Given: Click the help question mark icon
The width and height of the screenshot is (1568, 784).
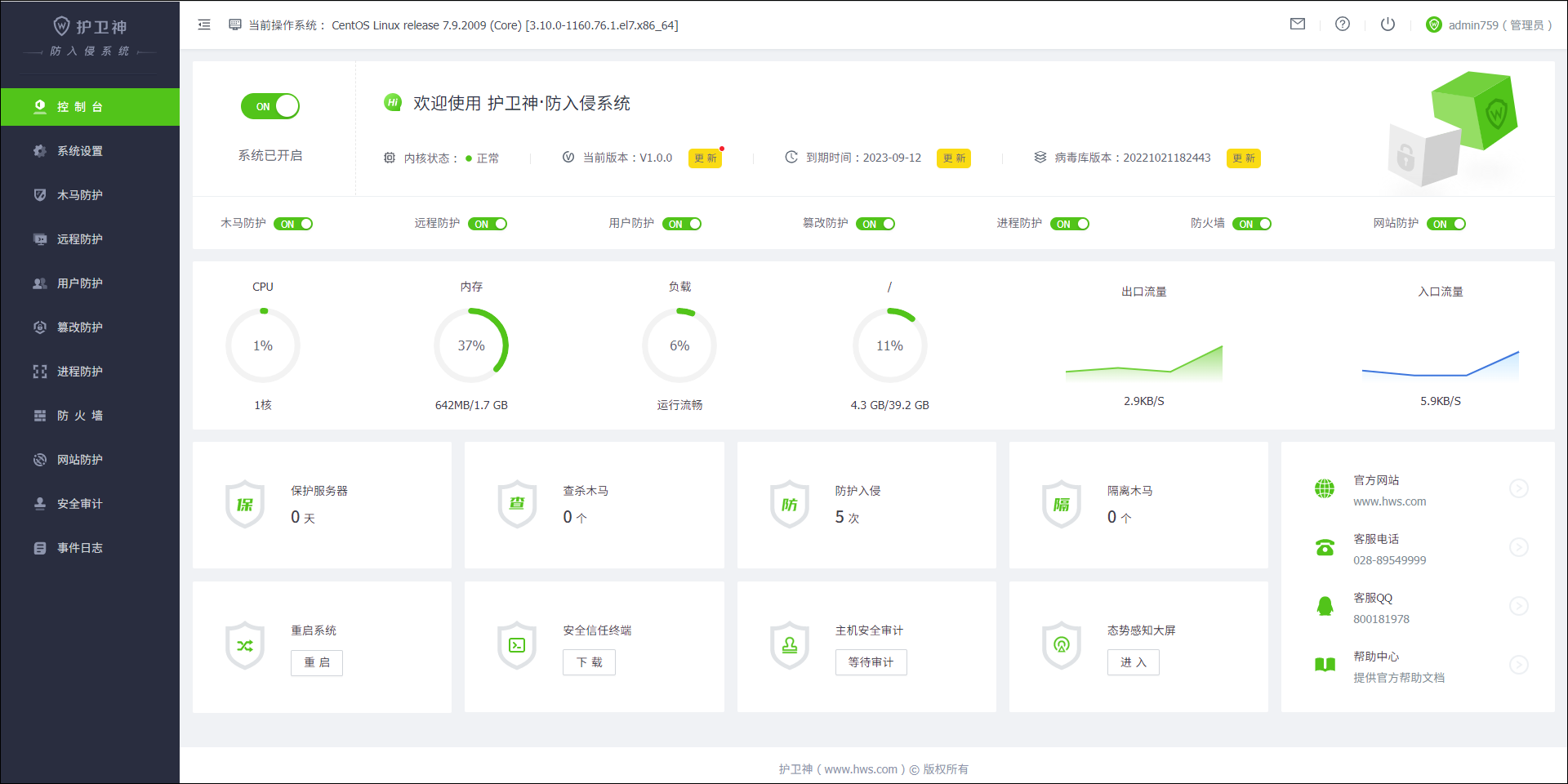Looking at the screenshot, I should point(1342,24).
